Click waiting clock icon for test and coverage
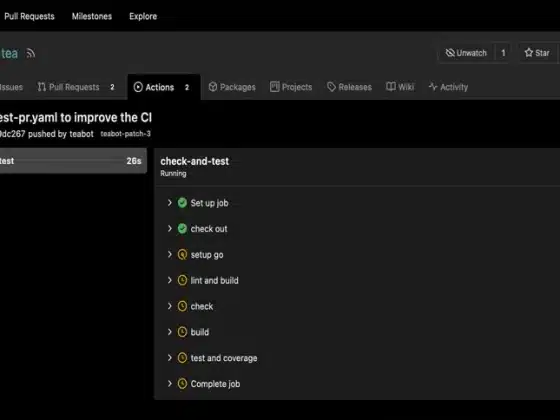This screenshot has width=560, height=420. pyautogui.click(x=182, y=358)
